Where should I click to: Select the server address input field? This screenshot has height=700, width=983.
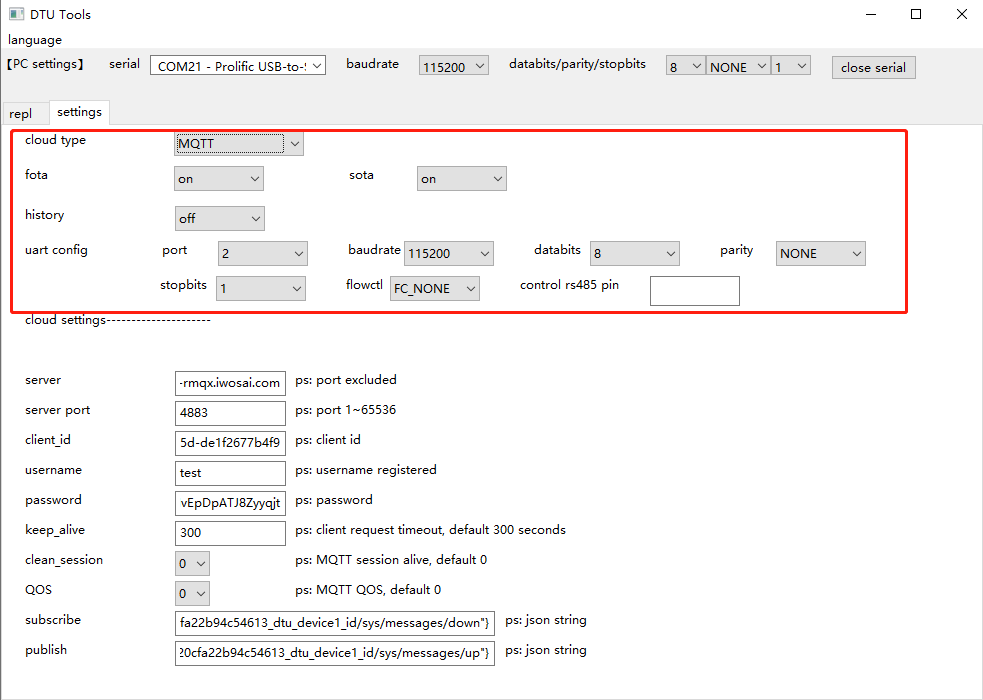[x=230, y=383]
